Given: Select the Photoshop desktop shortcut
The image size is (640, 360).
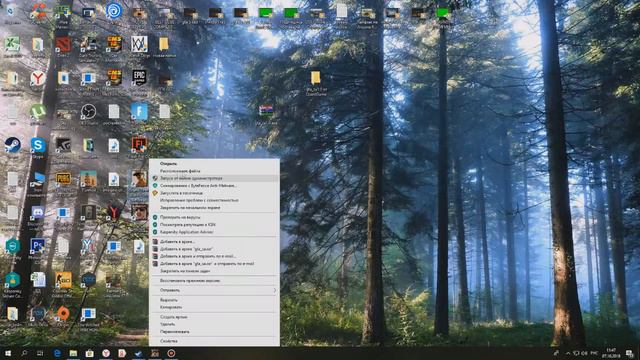Looking at the screenshot, I should [x=38, y=246].
